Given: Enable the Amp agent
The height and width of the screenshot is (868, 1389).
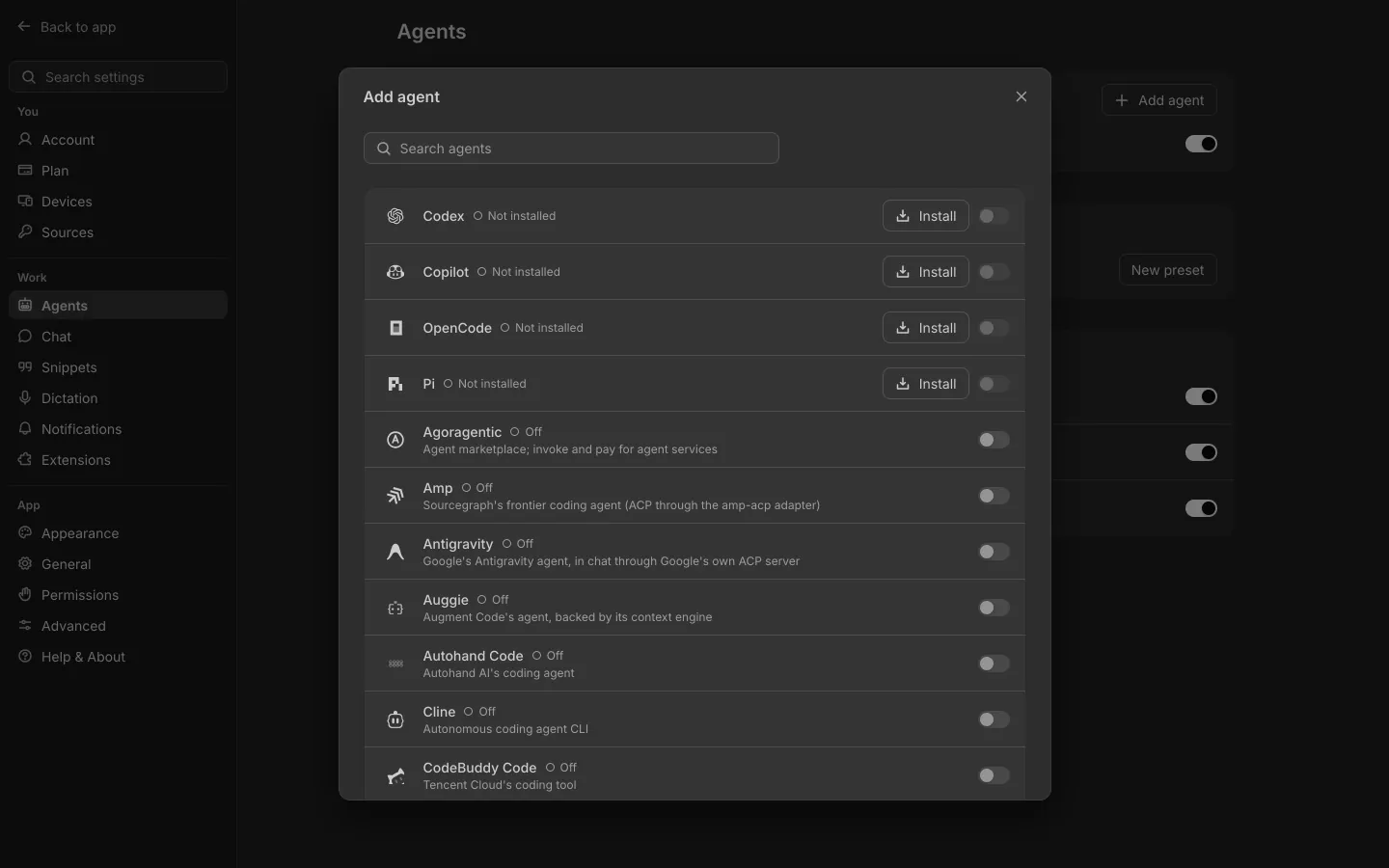Looking at the screenshot, I should (x=994, y=496).
